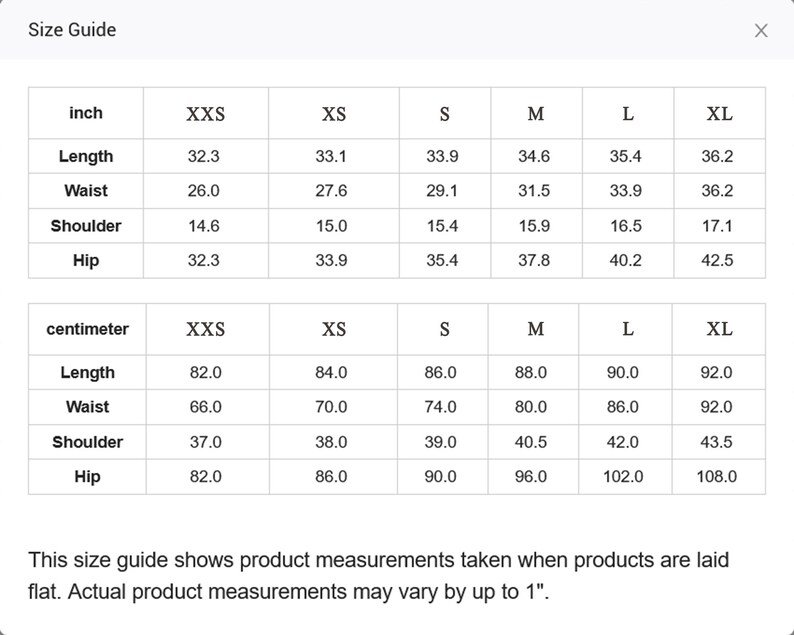Click the 31.5 waist value for M

tap(534, 191)
